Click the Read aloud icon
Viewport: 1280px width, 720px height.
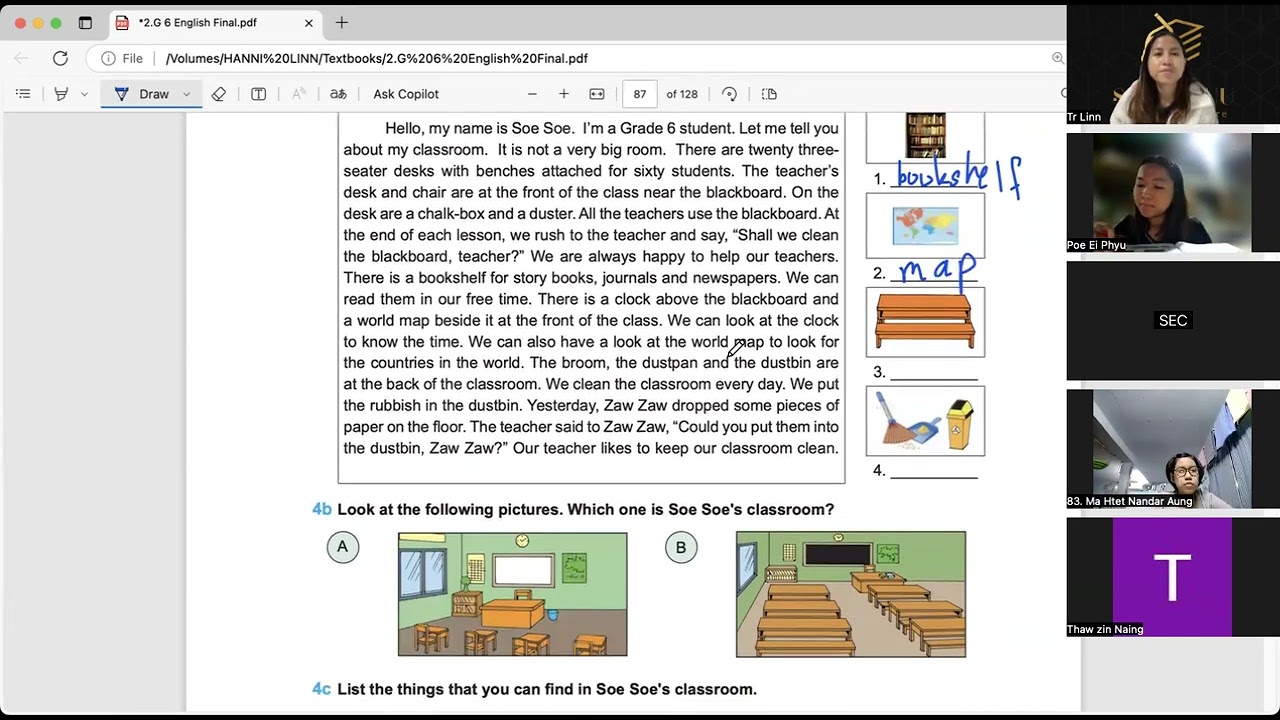[x=298, y=94]
